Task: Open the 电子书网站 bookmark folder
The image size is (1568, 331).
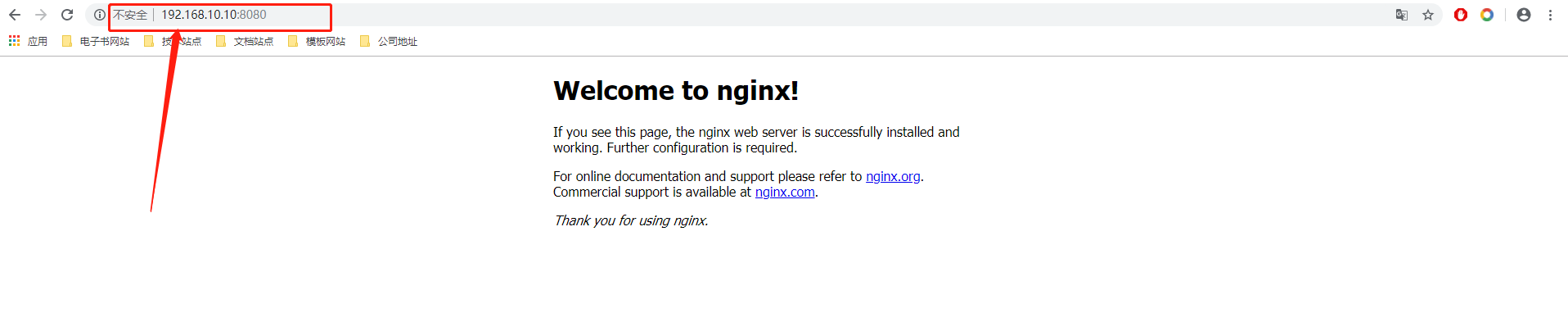Action: click(96, 41)
